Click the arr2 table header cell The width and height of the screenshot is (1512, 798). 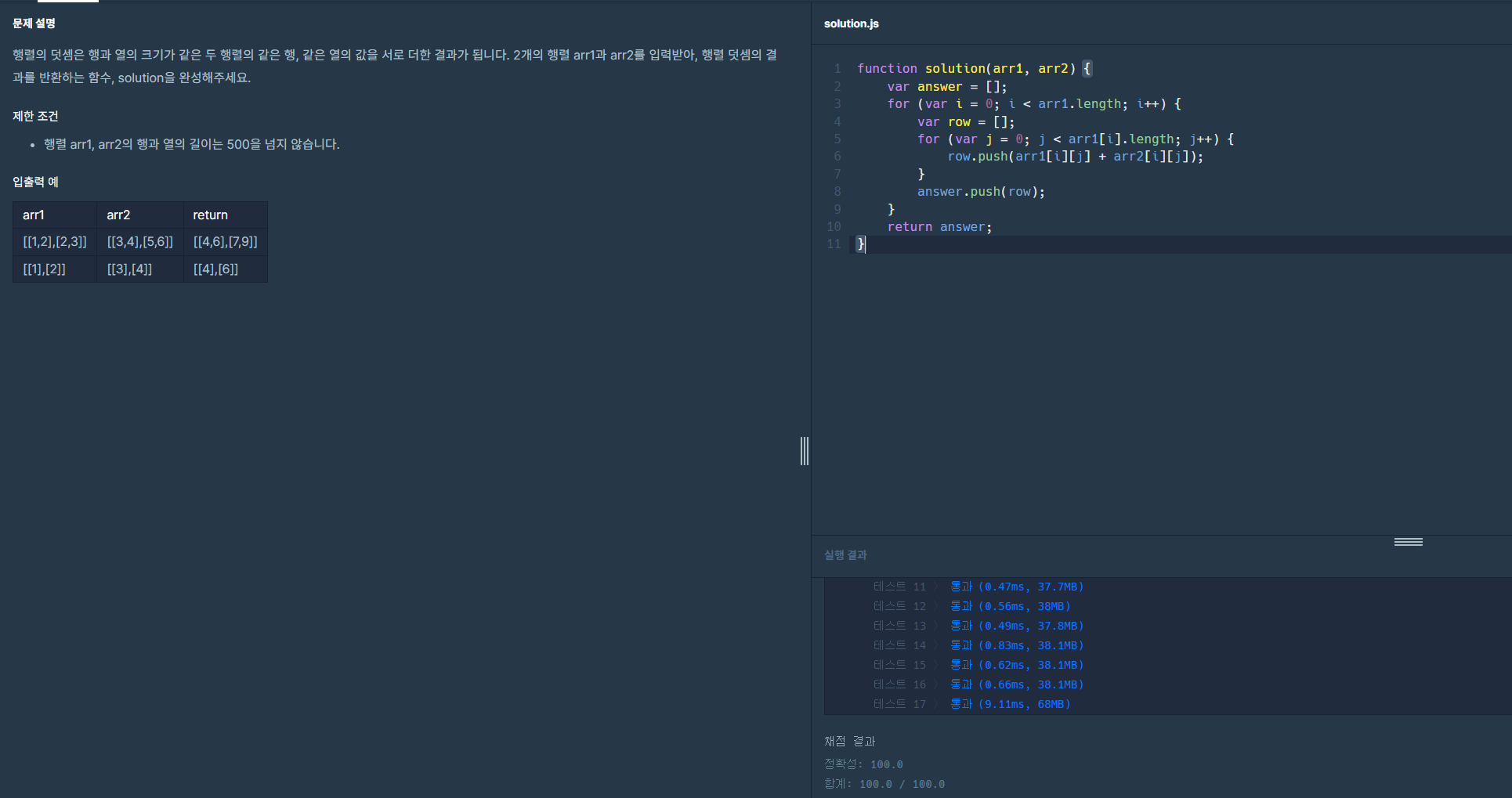[x=140, y=215]
